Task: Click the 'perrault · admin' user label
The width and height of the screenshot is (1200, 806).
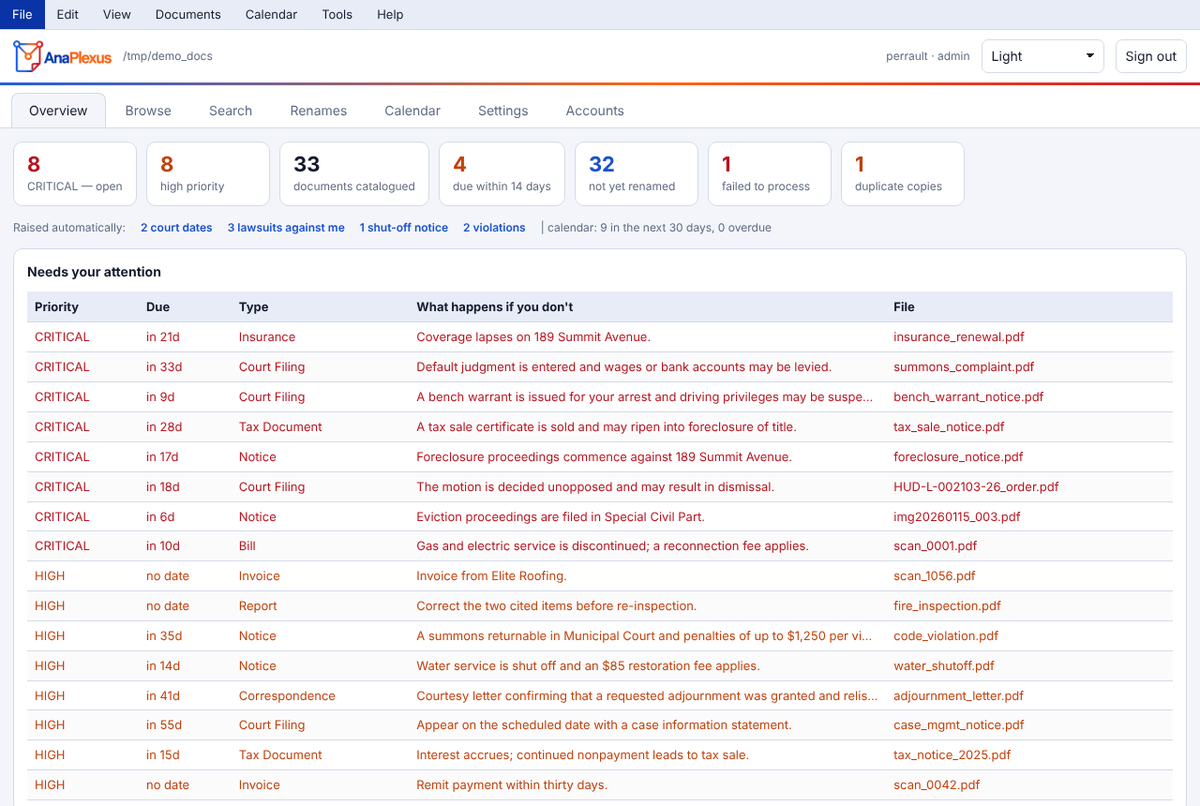Action: coord(928,56)
